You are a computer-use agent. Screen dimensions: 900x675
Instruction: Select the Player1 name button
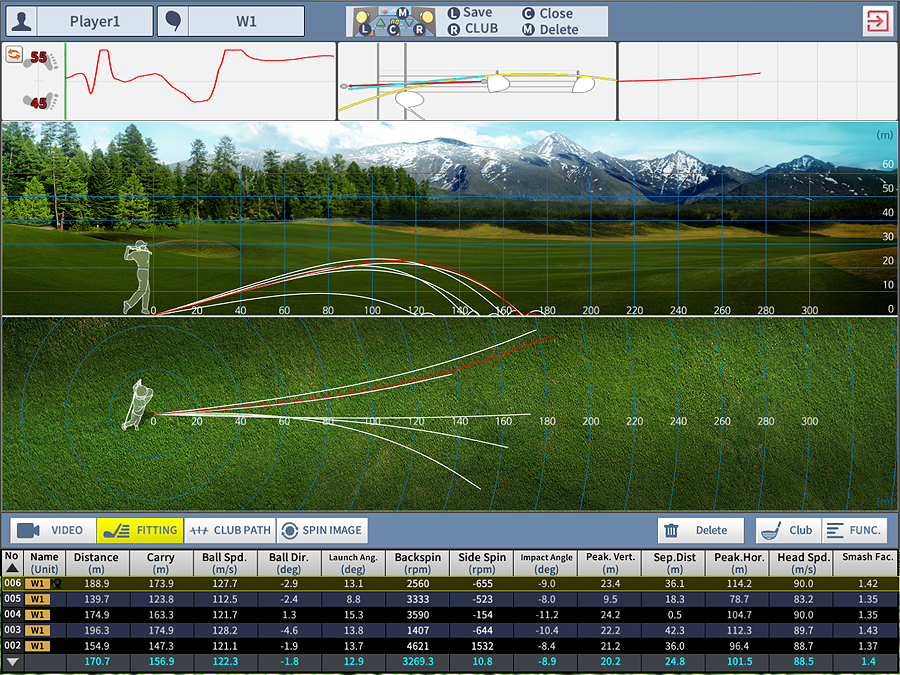[97, 21]
